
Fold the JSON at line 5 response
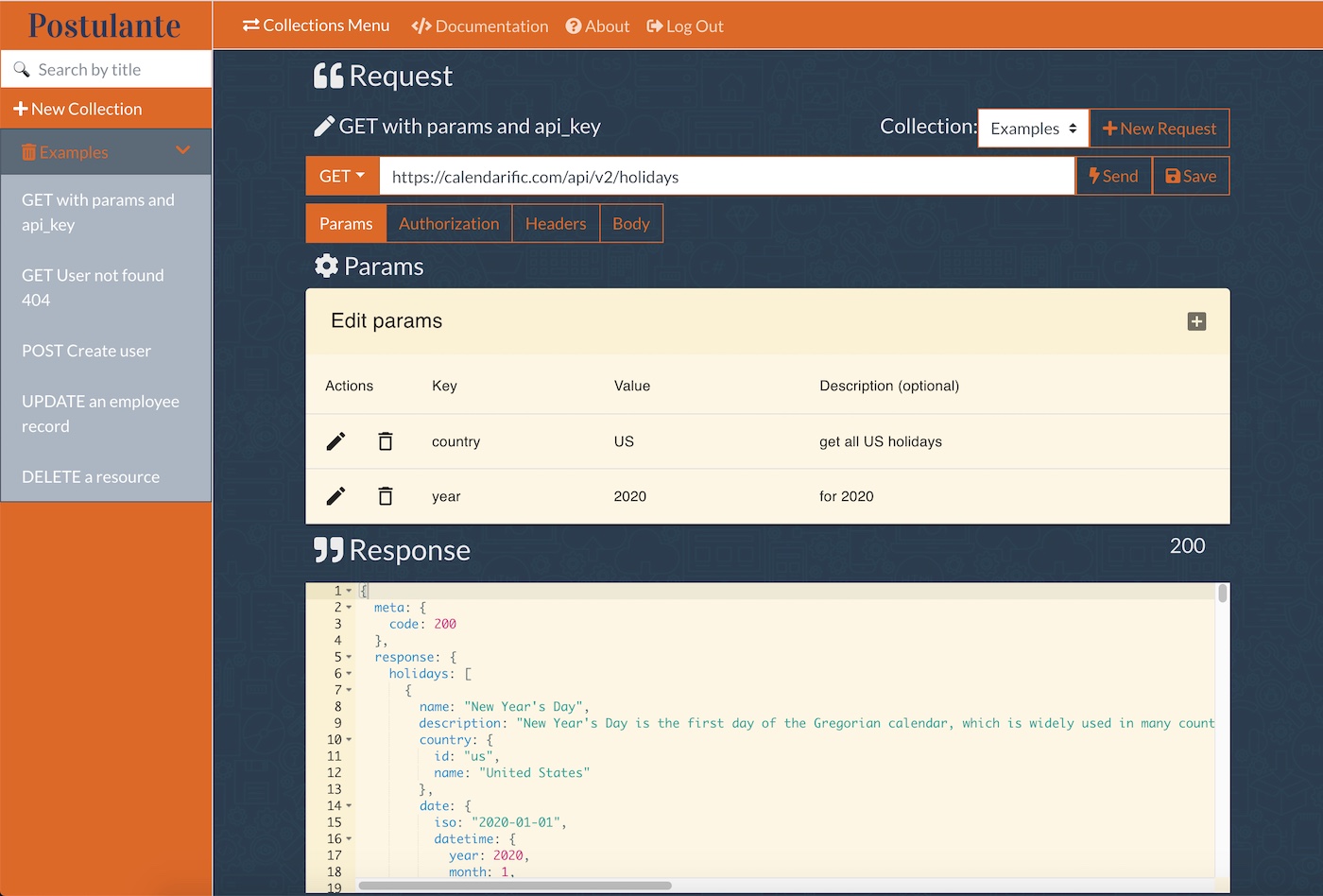pos(349,657)
